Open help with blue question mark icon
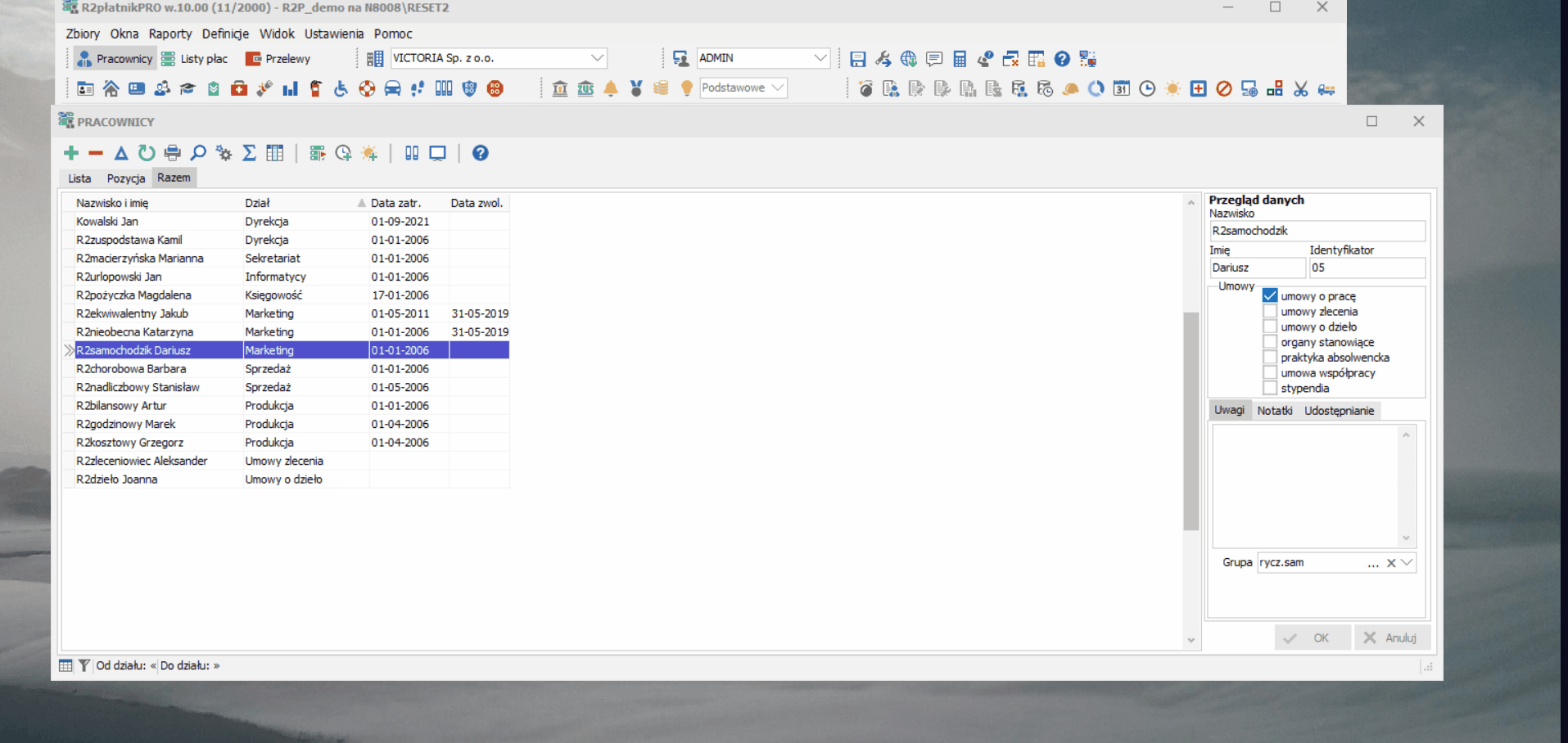This screenshot has width=1568, height=743. click(x=481, y=153)
